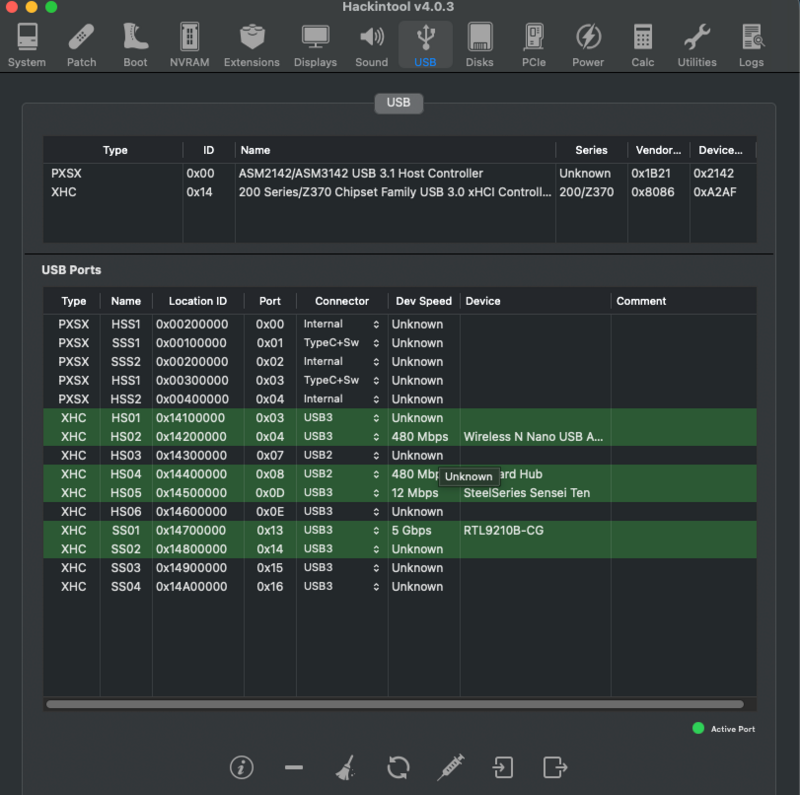Click the syringe inject icon

pos(451,767)
